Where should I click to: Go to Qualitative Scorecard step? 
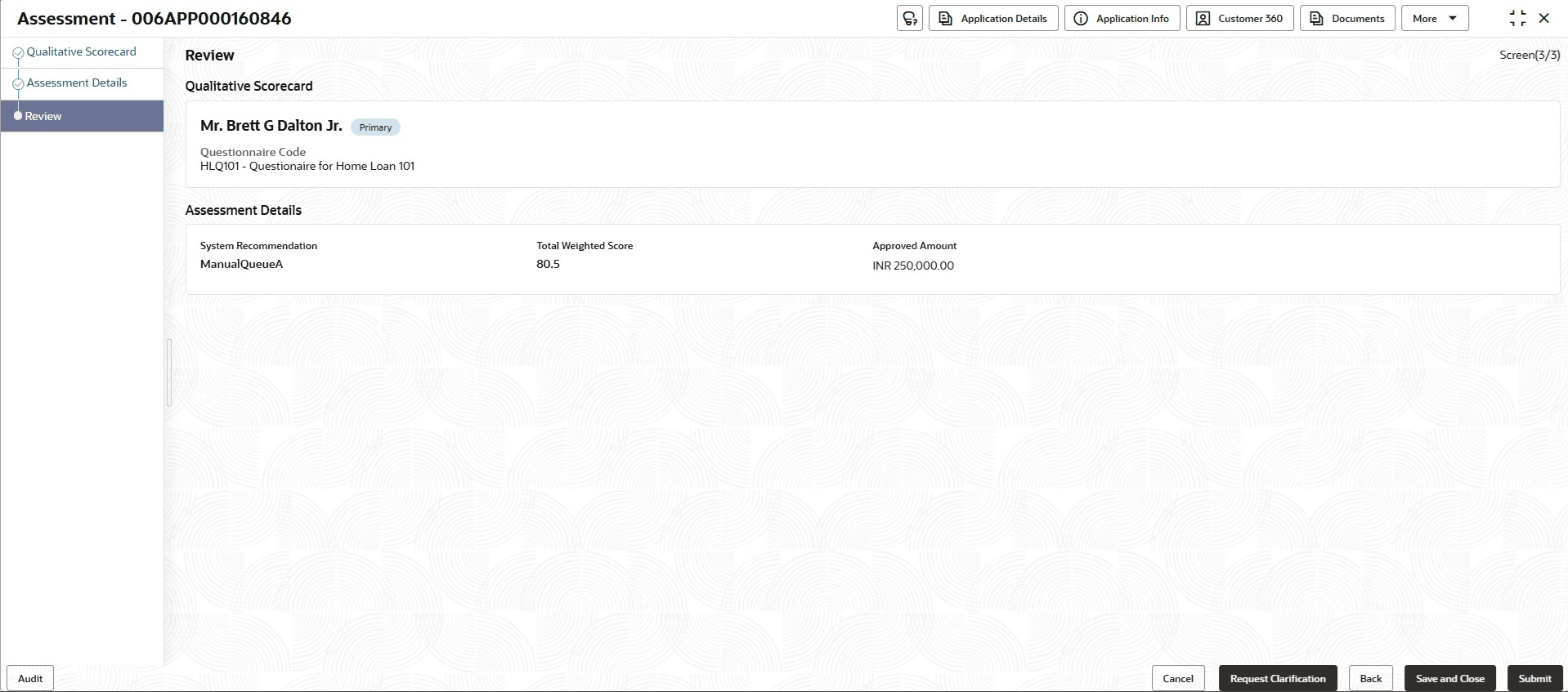click(x=81, y=51)
